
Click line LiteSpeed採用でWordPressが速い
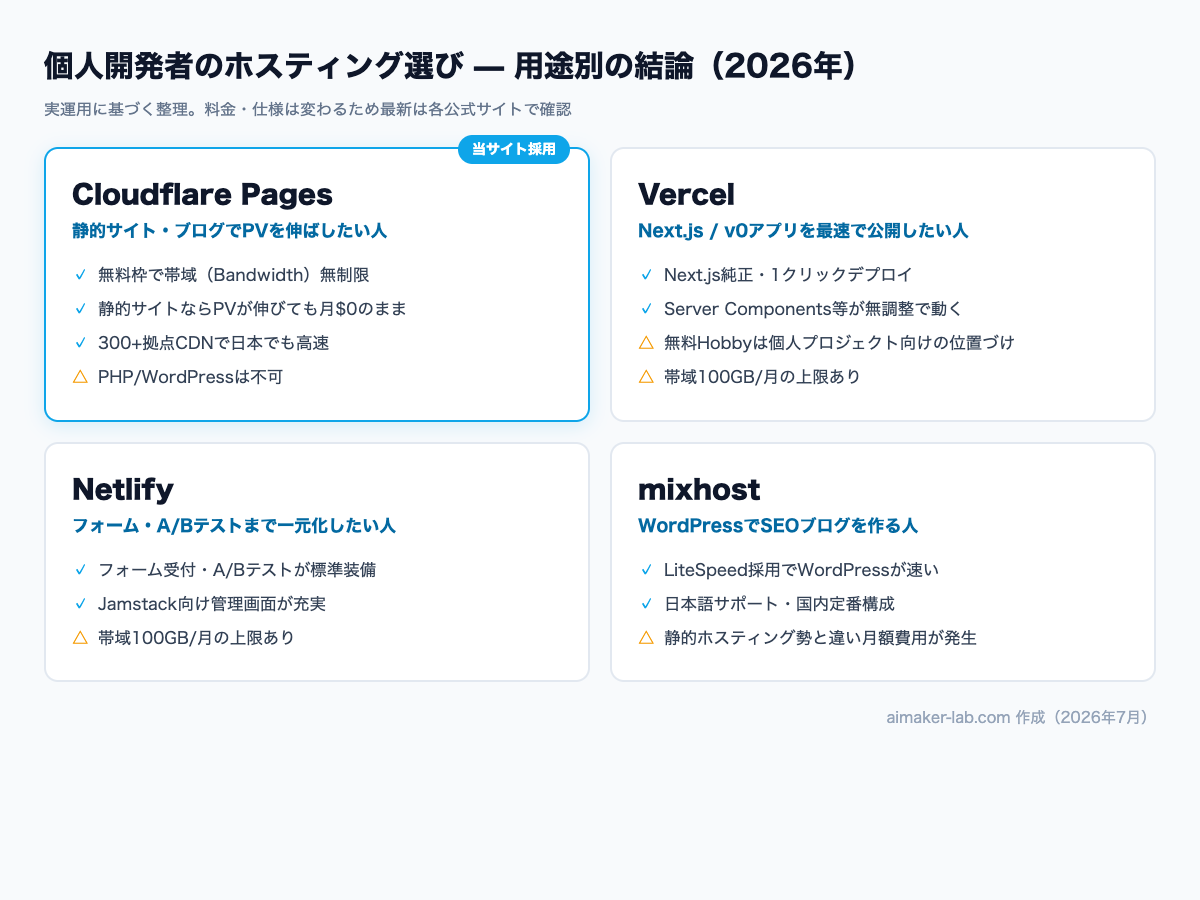pyautogui.click(x=801, y=569)
